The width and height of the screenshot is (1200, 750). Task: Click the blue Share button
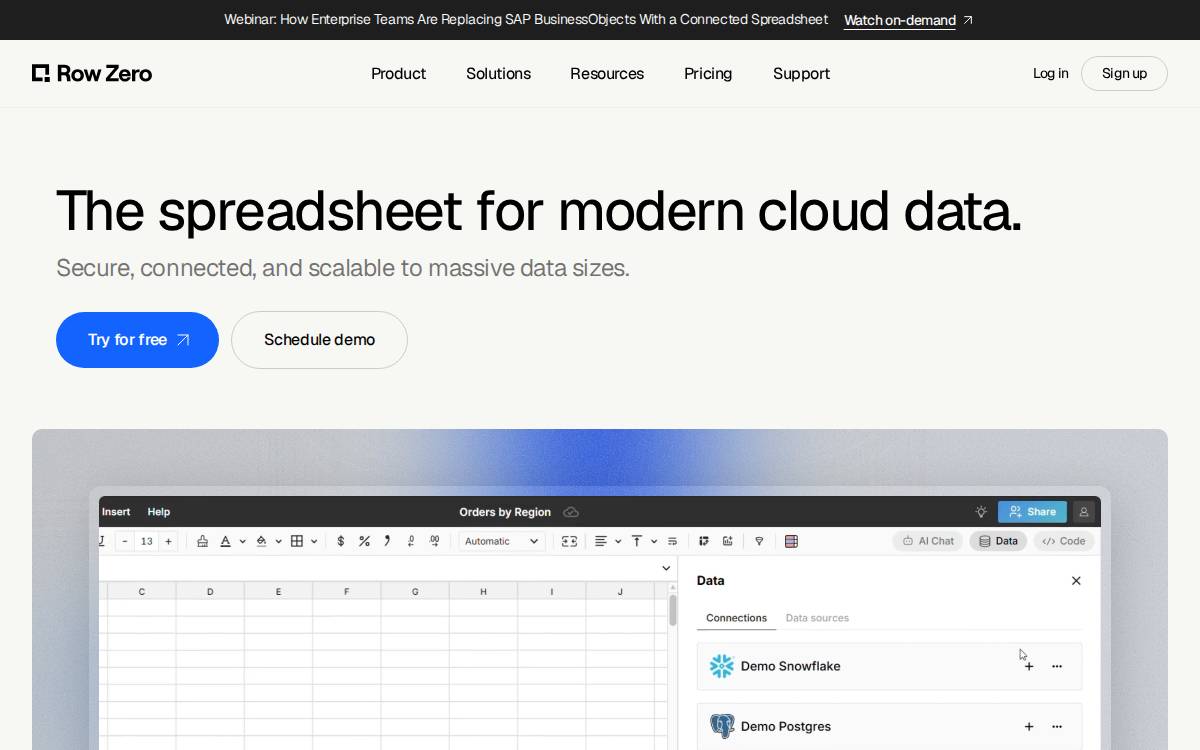point(1032,512)
